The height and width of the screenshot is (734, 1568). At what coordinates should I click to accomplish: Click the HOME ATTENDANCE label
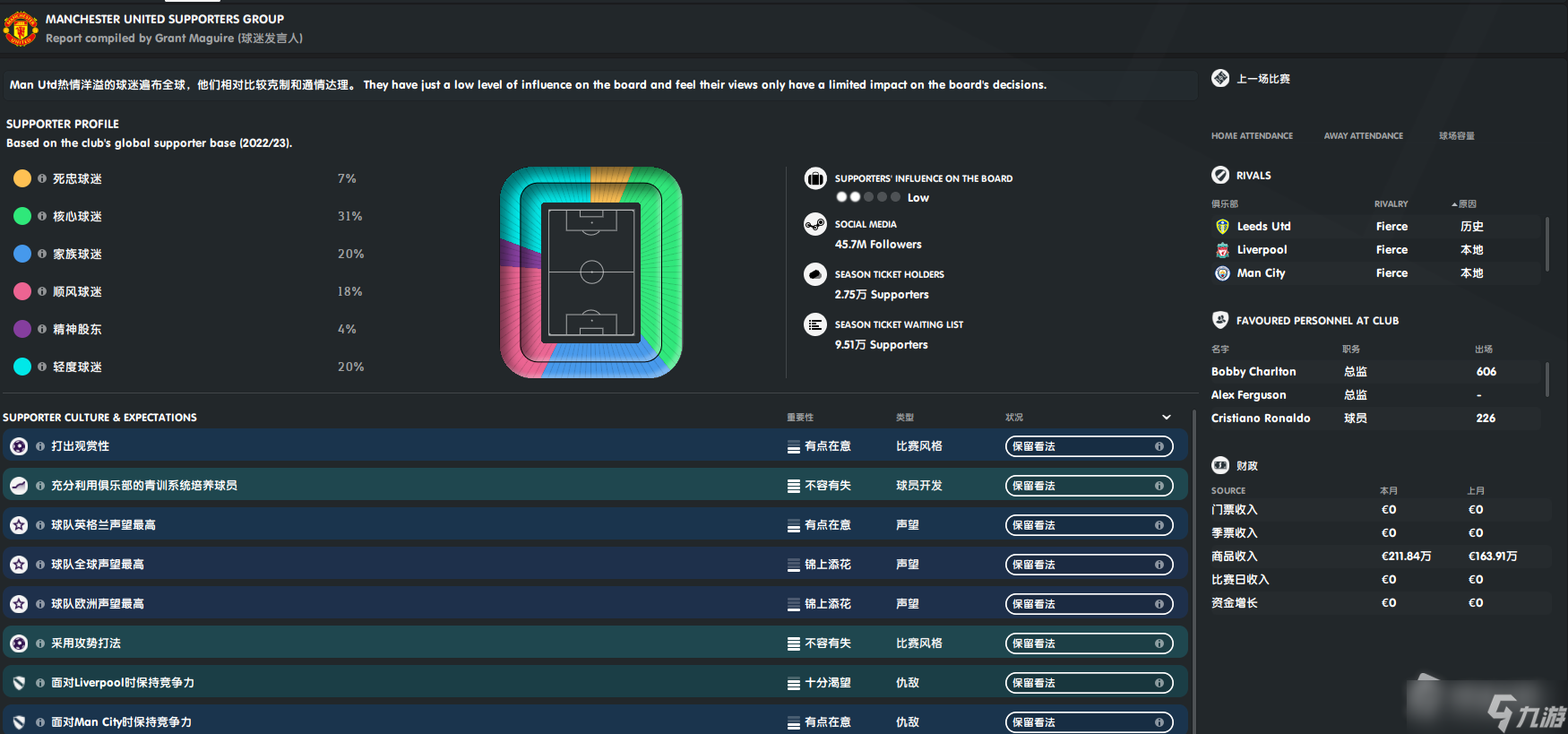(x=1253, y=136)
